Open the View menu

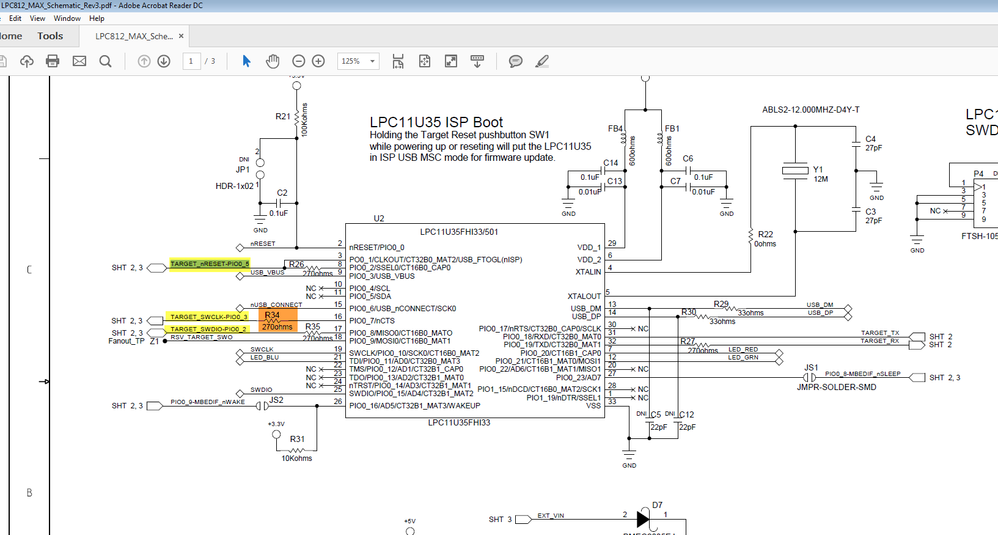click(x=38, y=18)
